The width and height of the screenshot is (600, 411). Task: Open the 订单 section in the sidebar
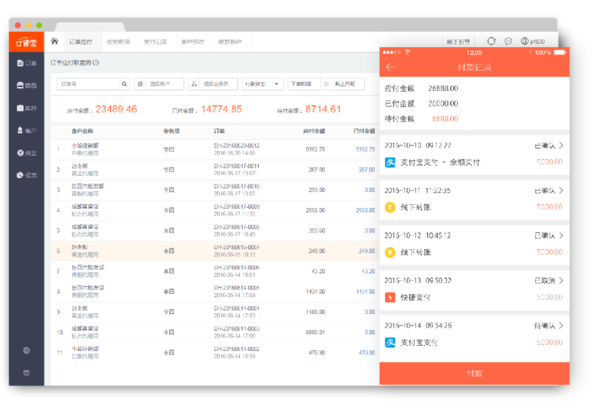[27, 63]
